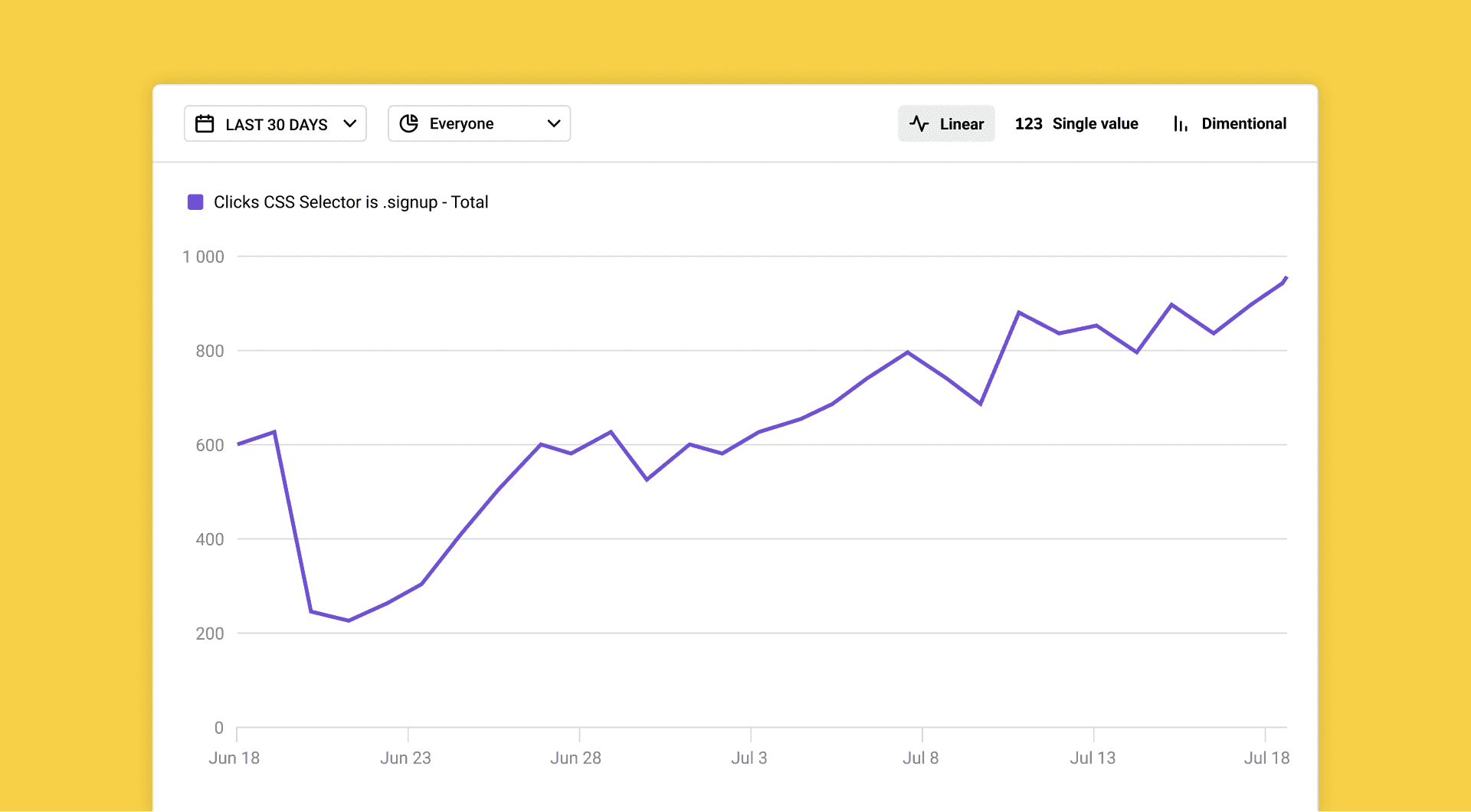Select the Dimentional view tab

pos(1230,124)
